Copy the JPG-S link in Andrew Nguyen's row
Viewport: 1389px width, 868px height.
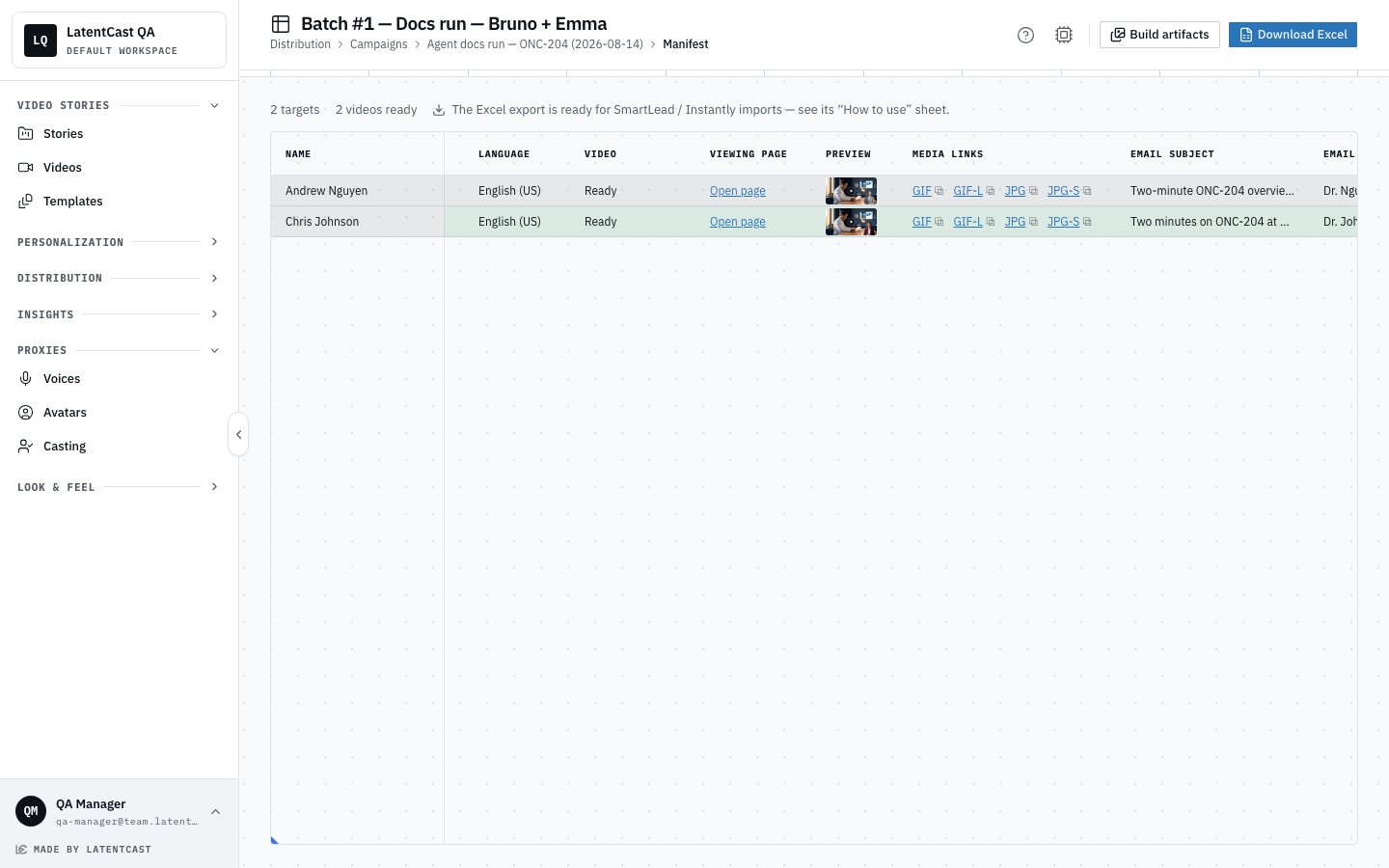click(x=1087, y=191)
